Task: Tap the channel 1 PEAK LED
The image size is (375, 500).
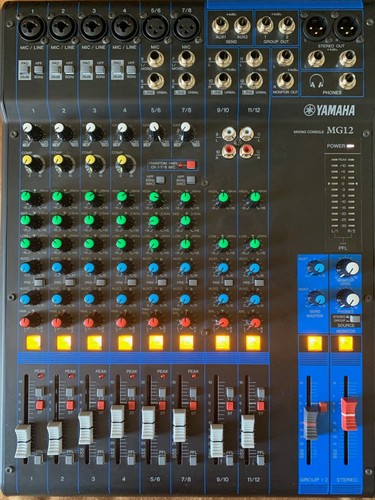Action: 40,376
